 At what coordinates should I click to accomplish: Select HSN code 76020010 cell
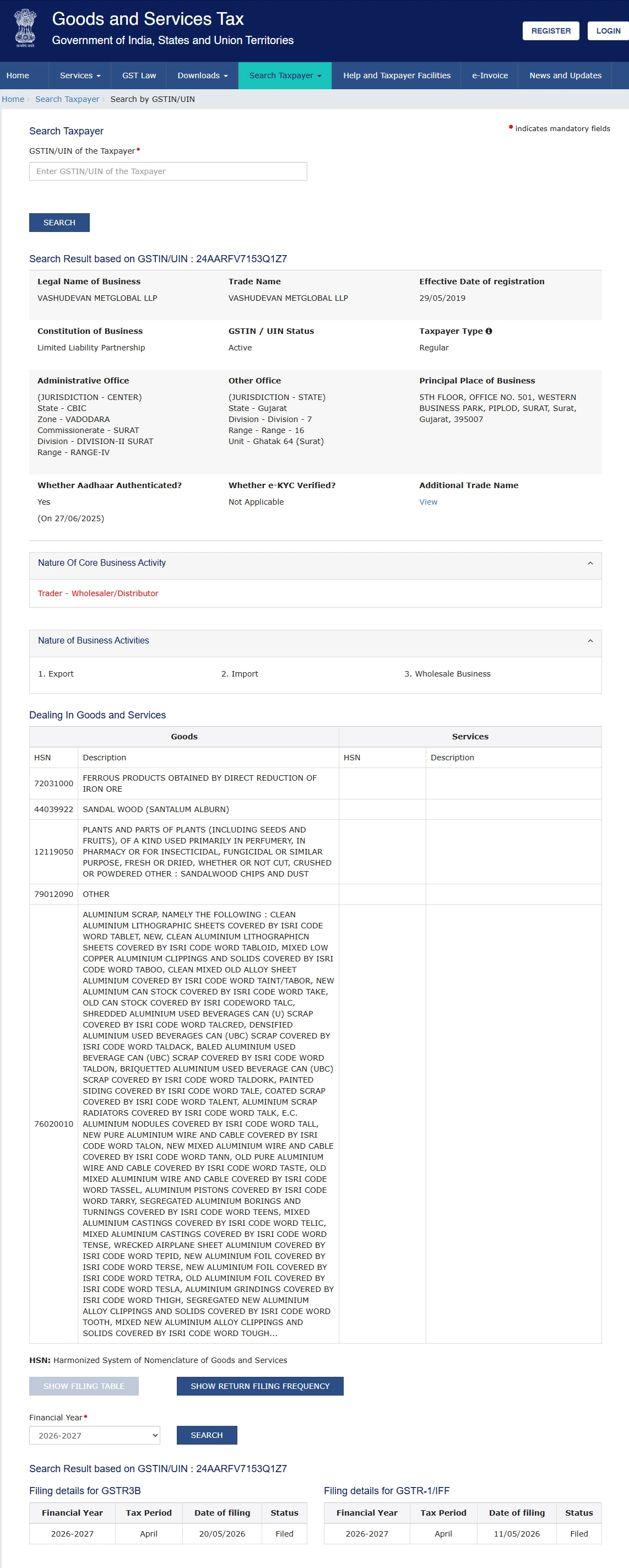click(x=53, y=1123)
